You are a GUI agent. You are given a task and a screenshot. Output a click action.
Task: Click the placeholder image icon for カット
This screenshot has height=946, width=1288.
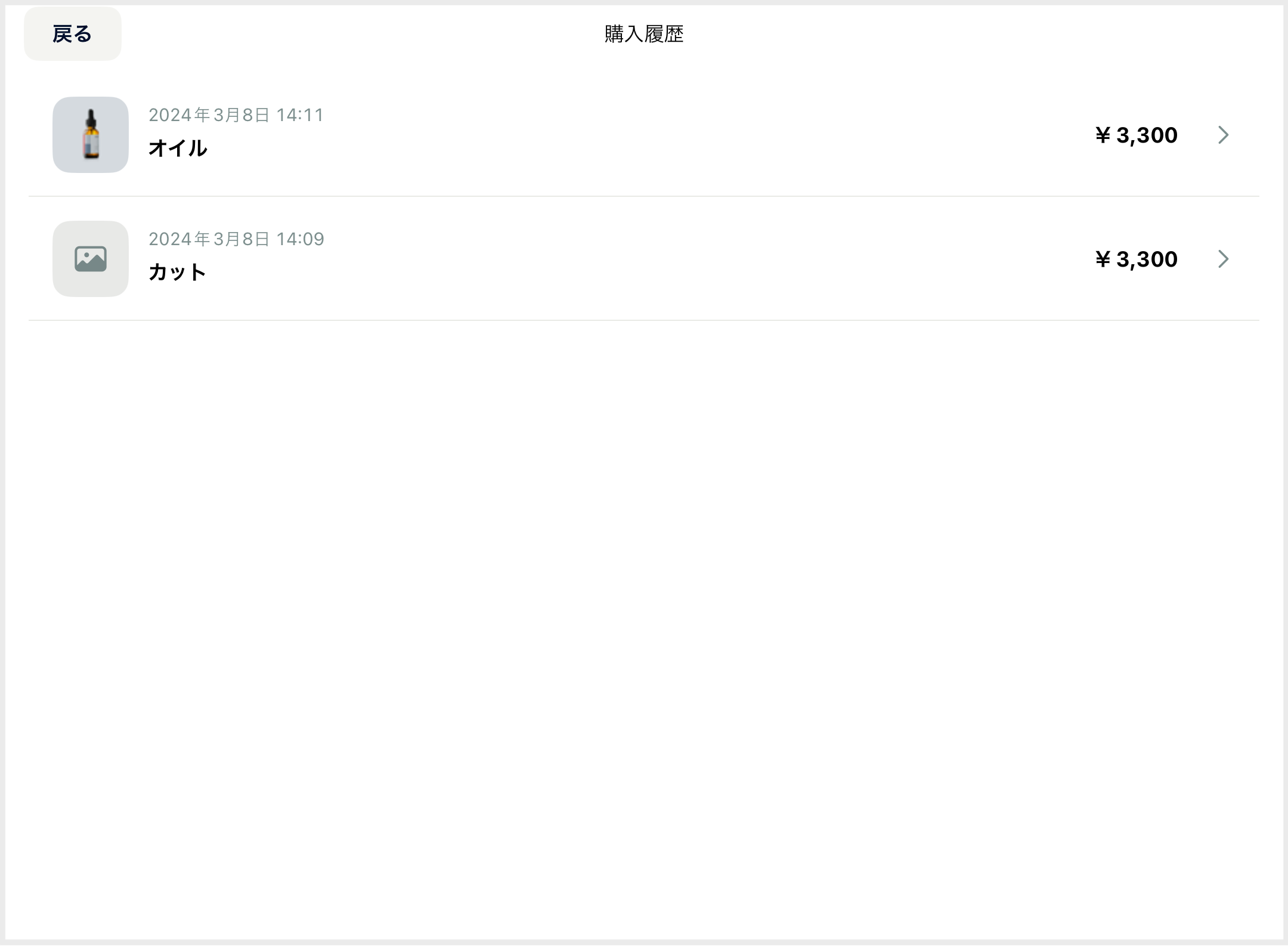click(91, 259)
